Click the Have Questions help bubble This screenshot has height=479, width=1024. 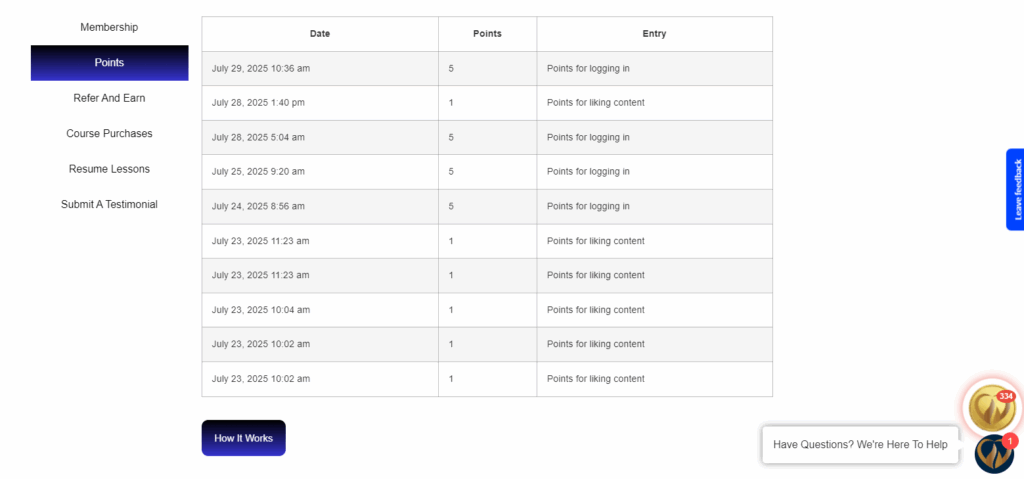860,445
